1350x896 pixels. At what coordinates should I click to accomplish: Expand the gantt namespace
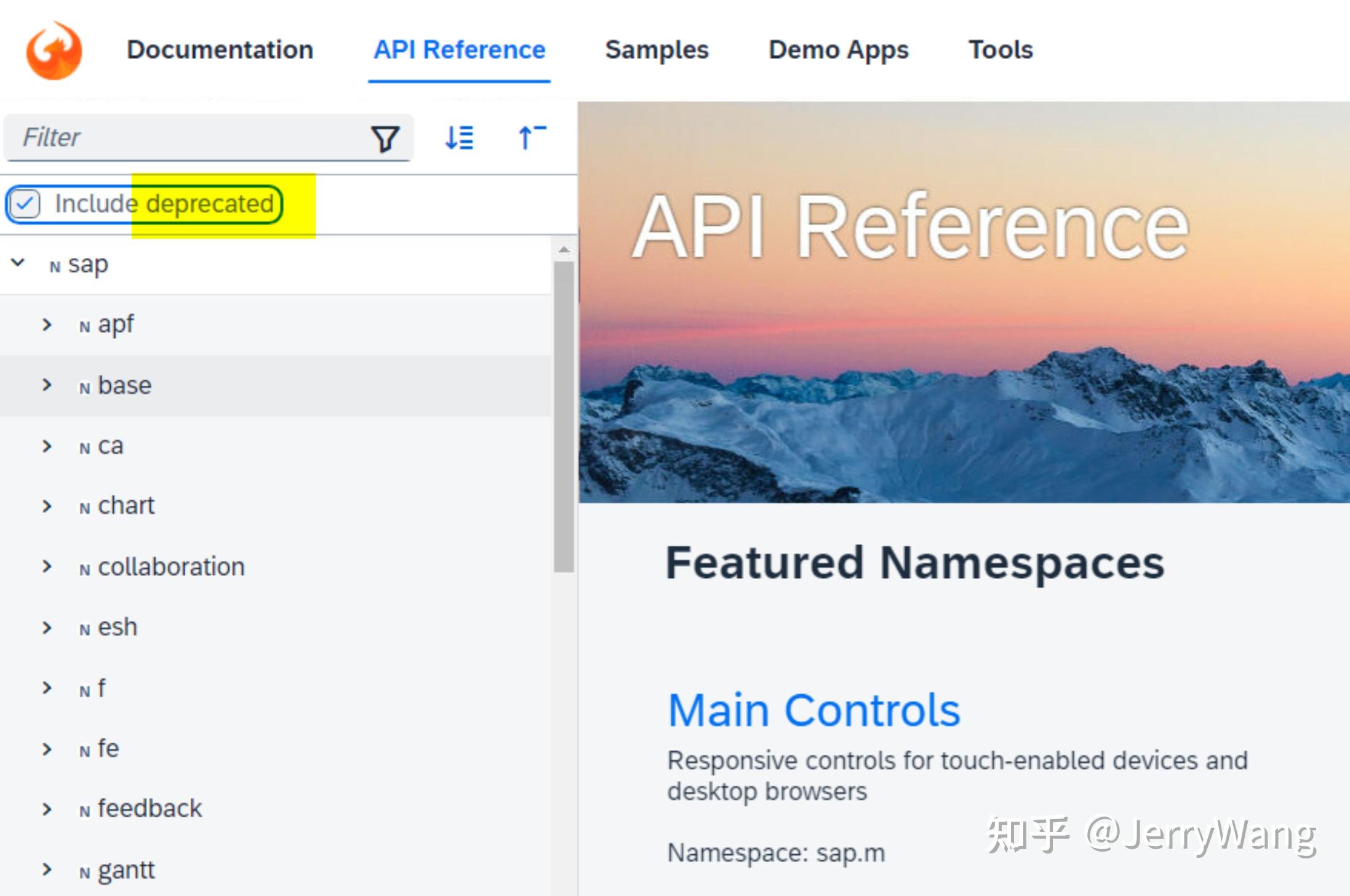(47, 870)
